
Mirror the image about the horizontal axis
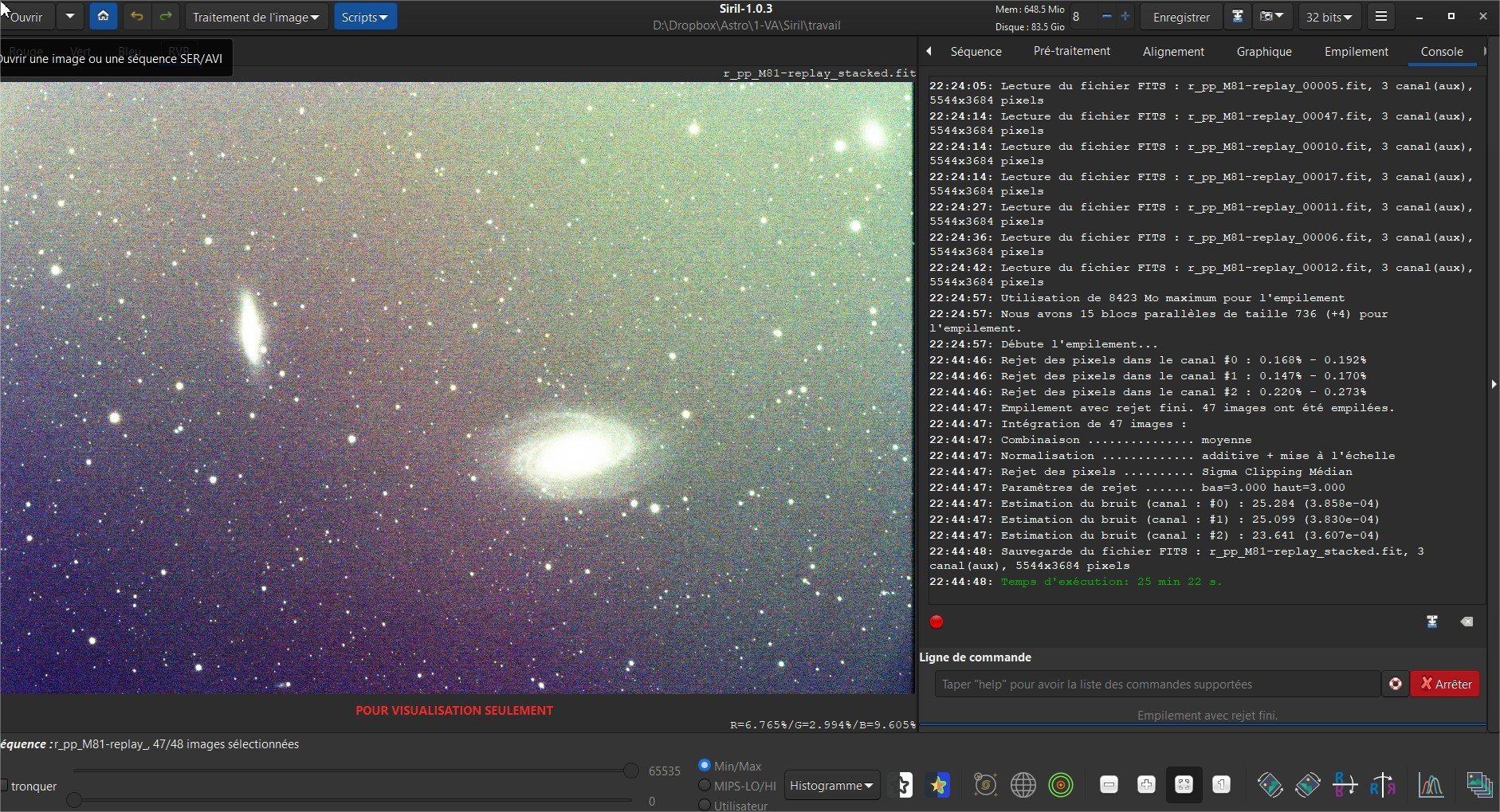[1345, 785]
